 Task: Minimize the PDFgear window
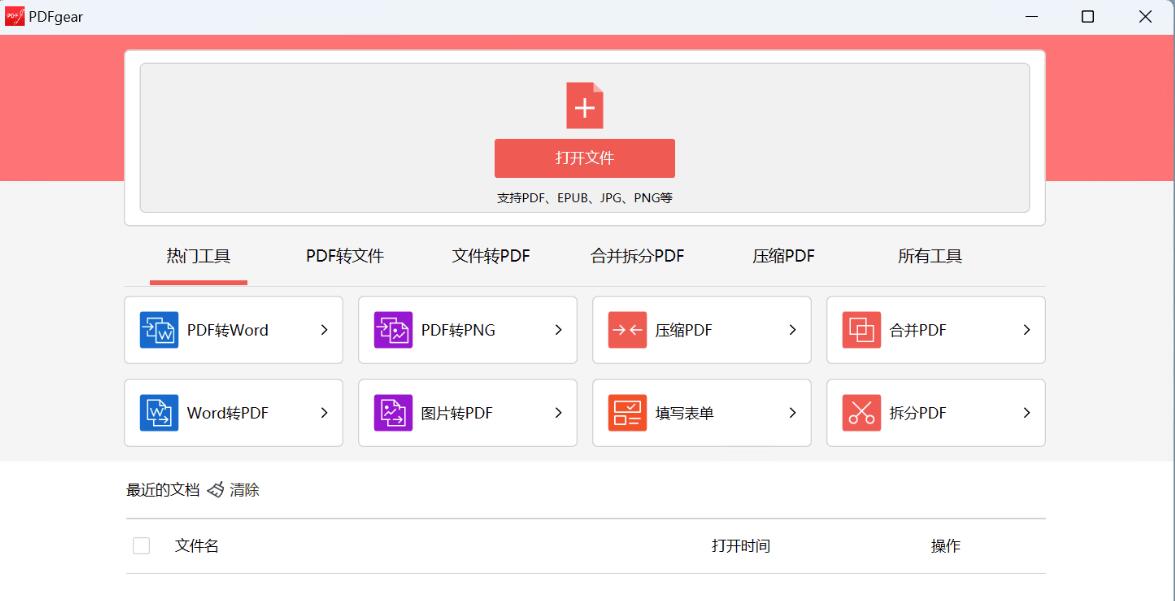point(1031,16)
